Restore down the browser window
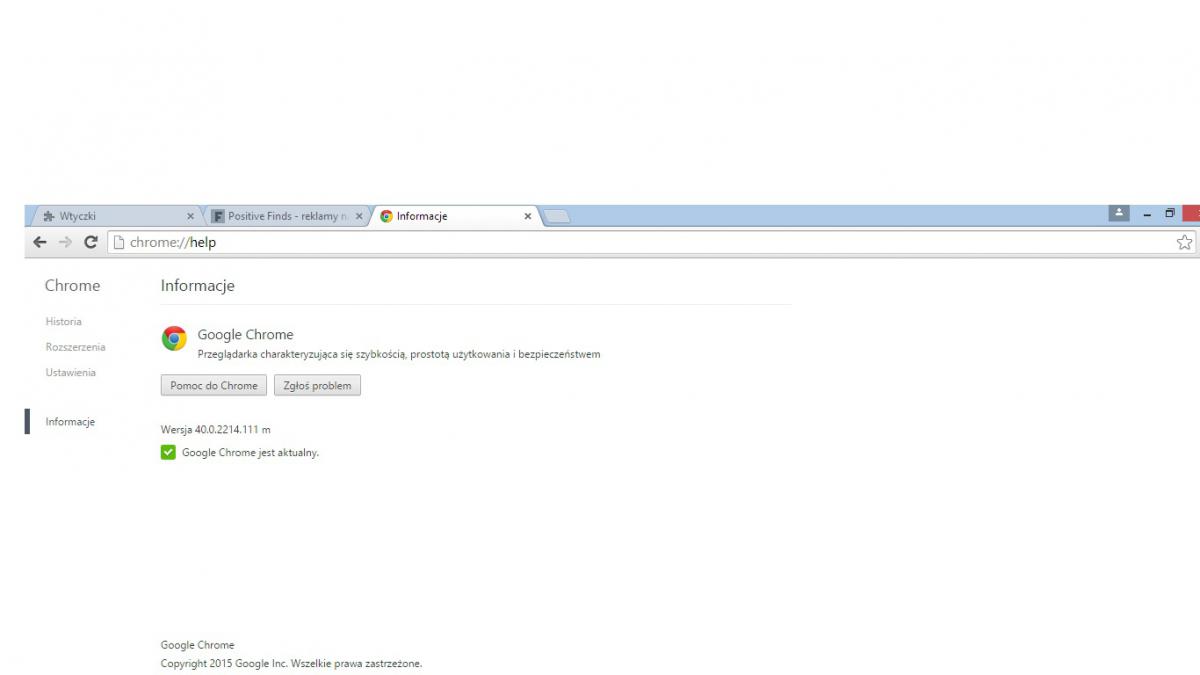 pyautogui.click(x=1170, y=214)
